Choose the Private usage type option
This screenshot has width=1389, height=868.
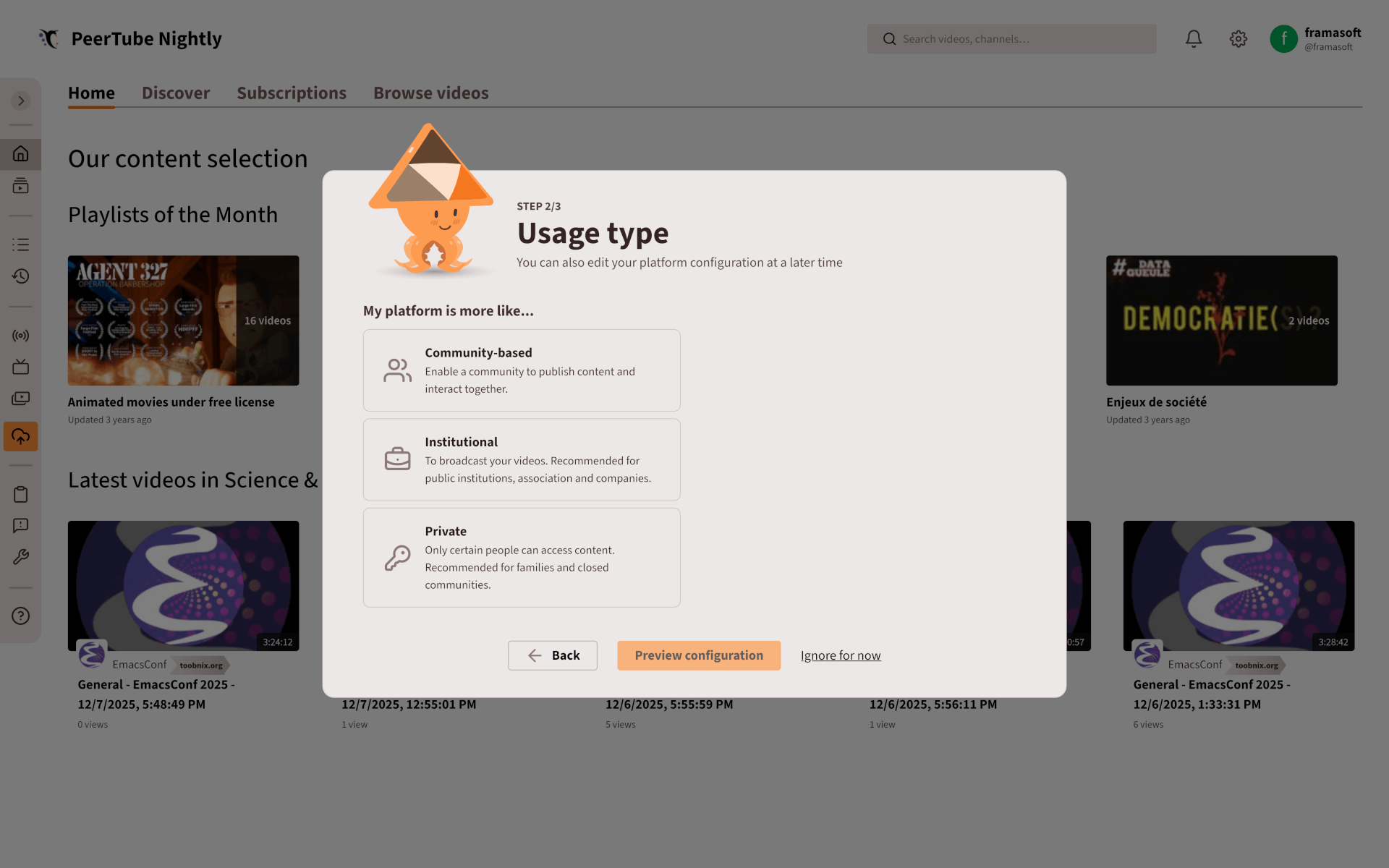click(521, 557)
